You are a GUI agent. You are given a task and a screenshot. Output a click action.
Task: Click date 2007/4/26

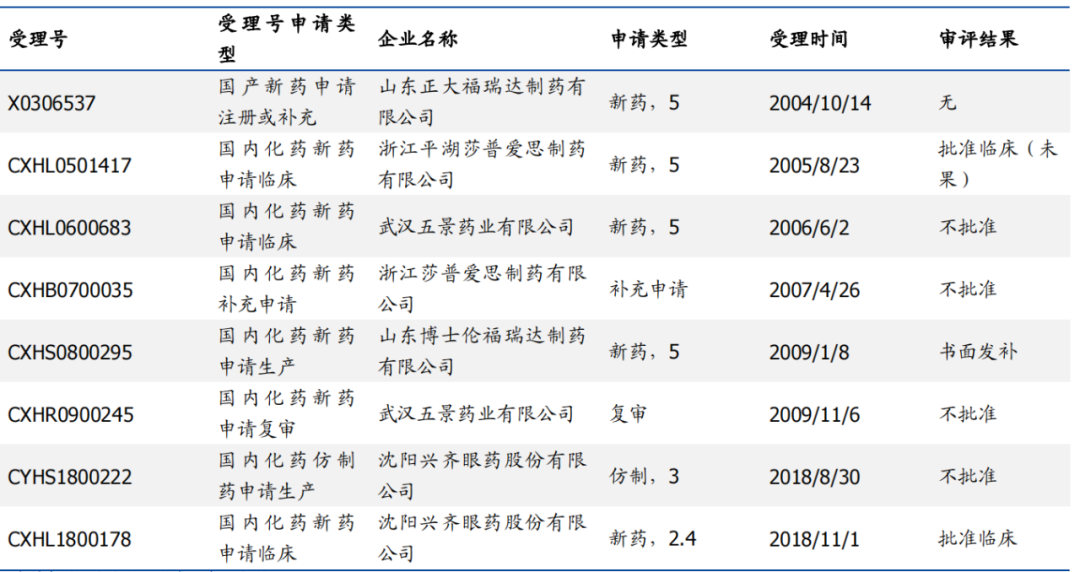click(x=815, y=290)
